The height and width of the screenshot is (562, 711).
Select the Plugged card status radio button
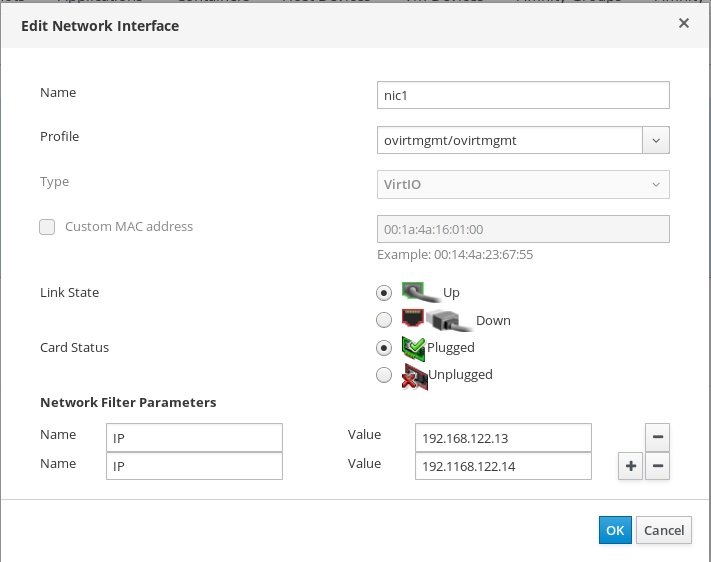pos(384,349)
